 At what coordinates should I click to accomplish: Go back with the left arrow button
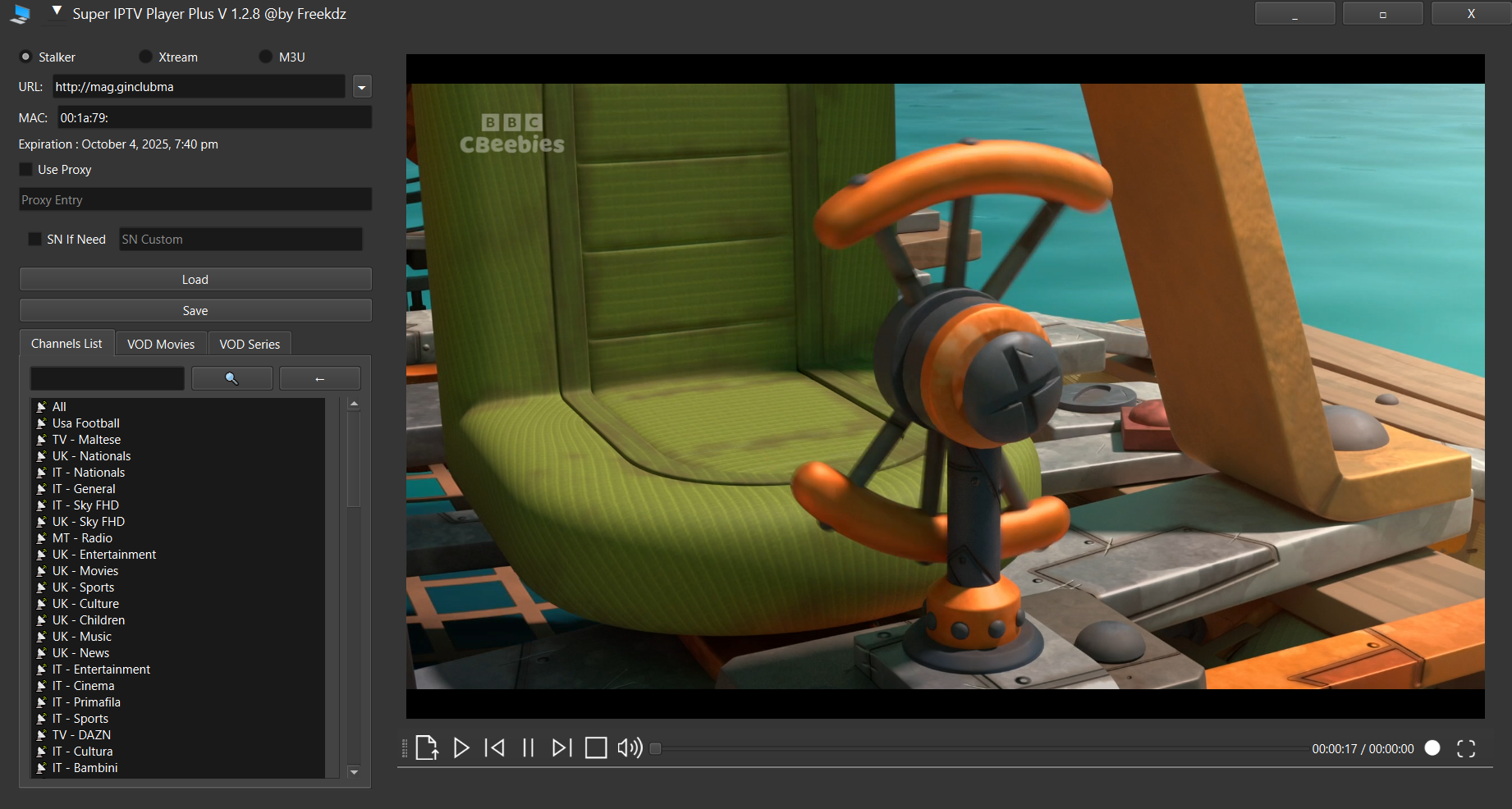tap(320, 378)
